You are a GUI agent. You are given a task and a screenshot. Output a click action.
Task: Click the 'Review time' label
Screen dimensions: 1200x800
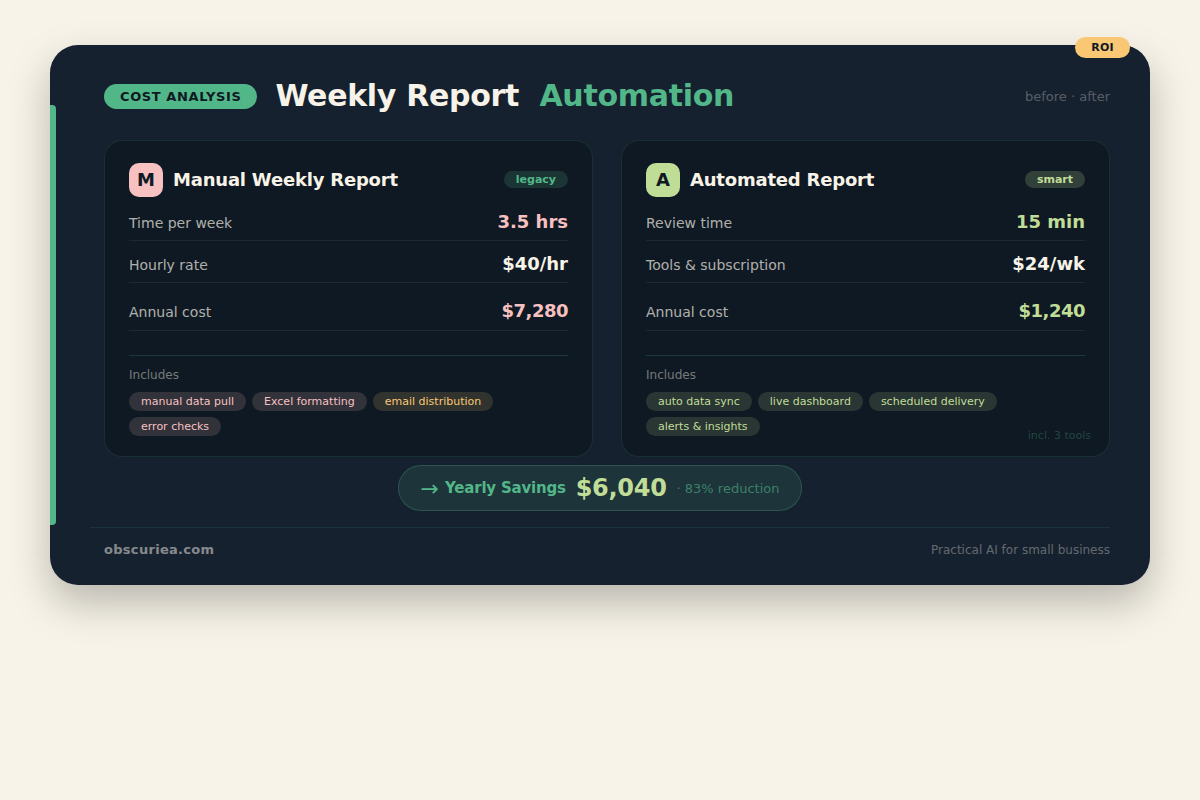click(x=689, y=223)
